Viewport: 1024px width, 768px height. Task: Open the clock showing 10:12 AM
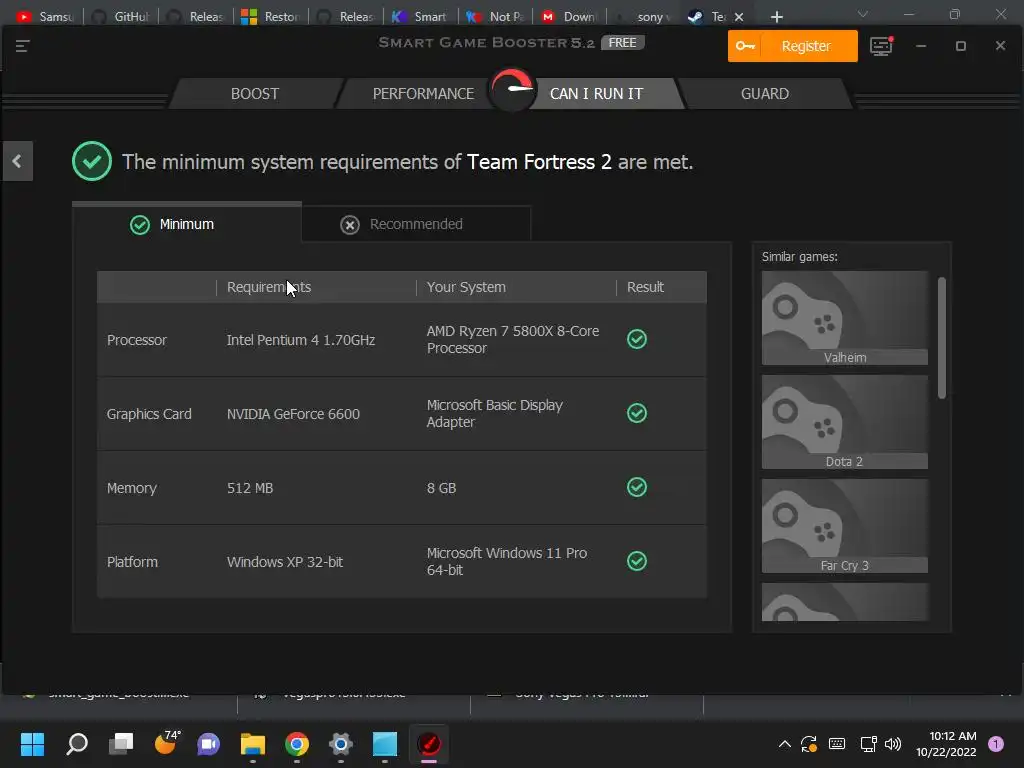[x=946, y=744]
